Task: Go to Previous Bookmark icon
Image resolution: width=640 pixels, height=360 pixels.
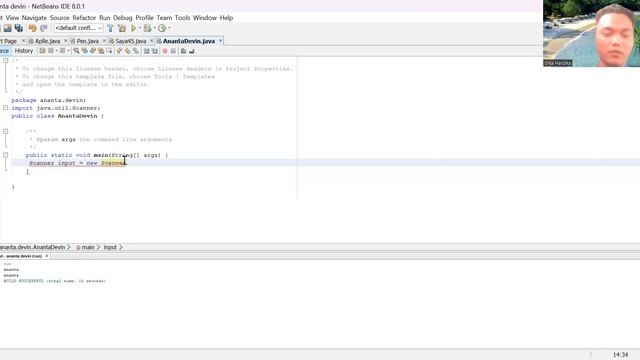Action: pyautogui.click(x=119, y=51)
